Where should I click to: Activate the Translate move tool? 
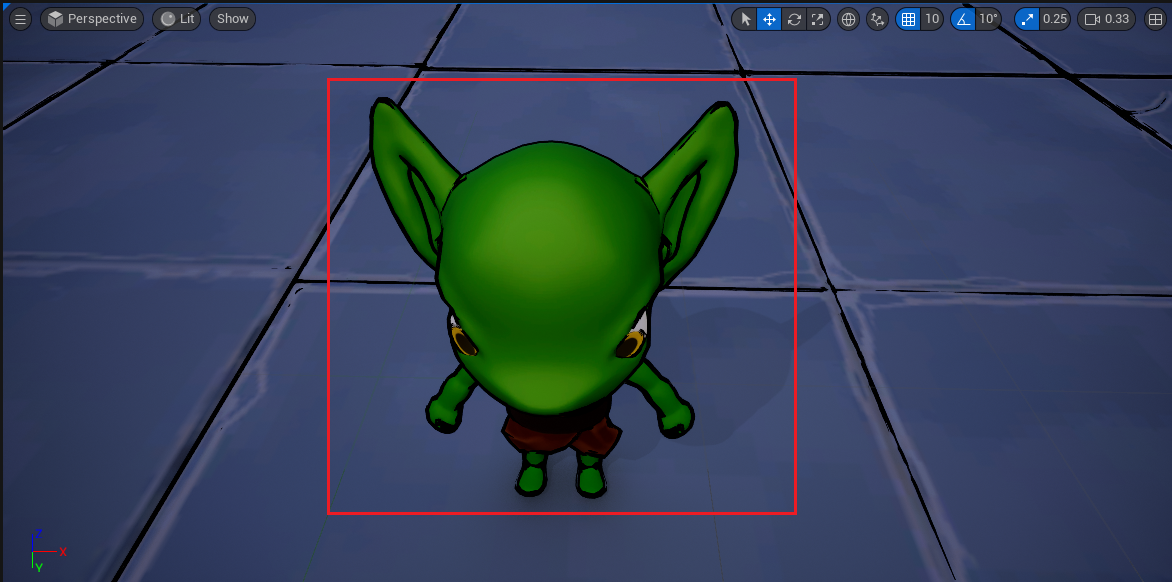[769, 19]
